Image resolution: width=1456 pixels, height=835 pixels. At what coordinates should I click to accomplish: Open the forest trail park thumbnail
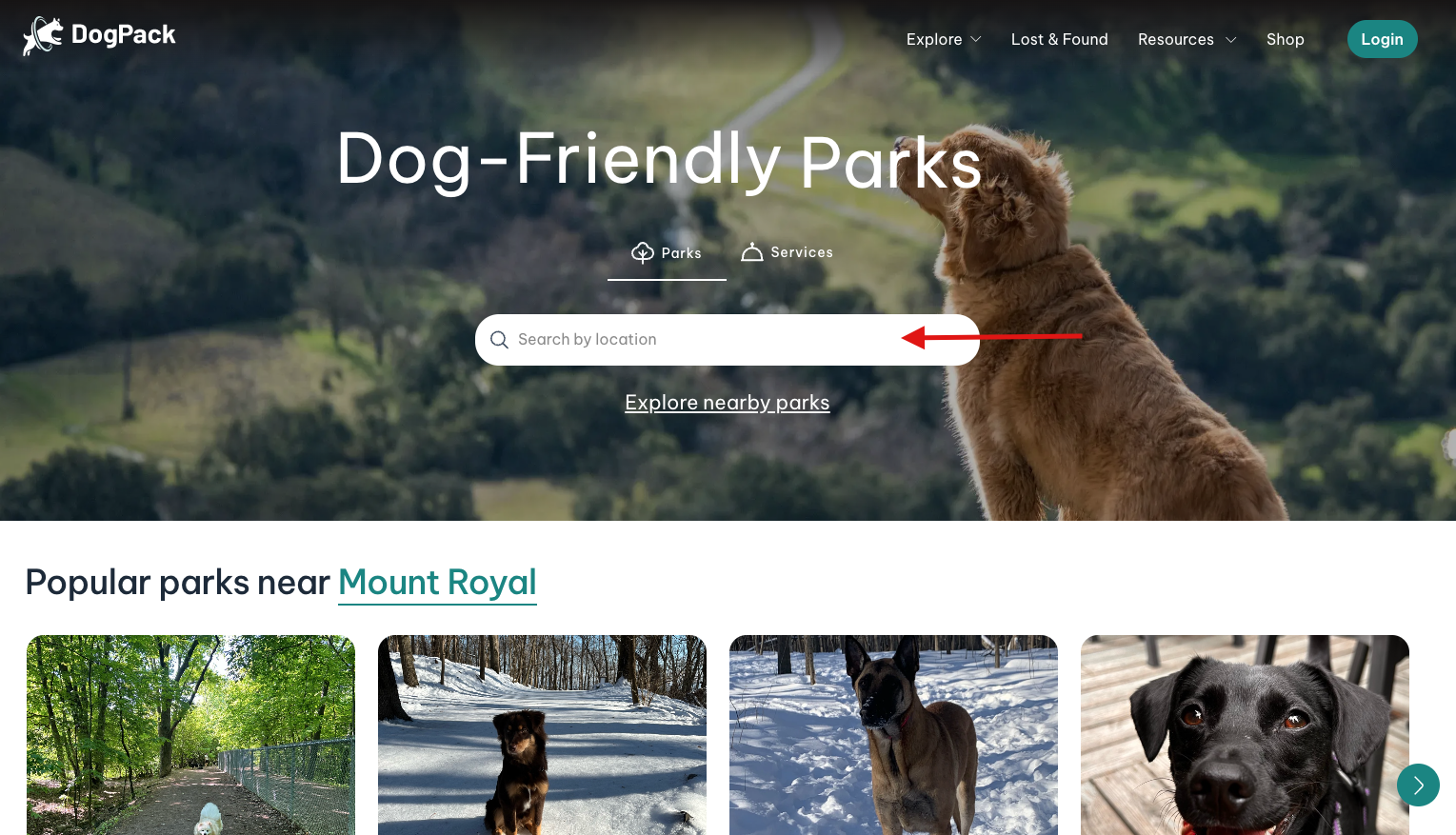[x=190, y=735]
